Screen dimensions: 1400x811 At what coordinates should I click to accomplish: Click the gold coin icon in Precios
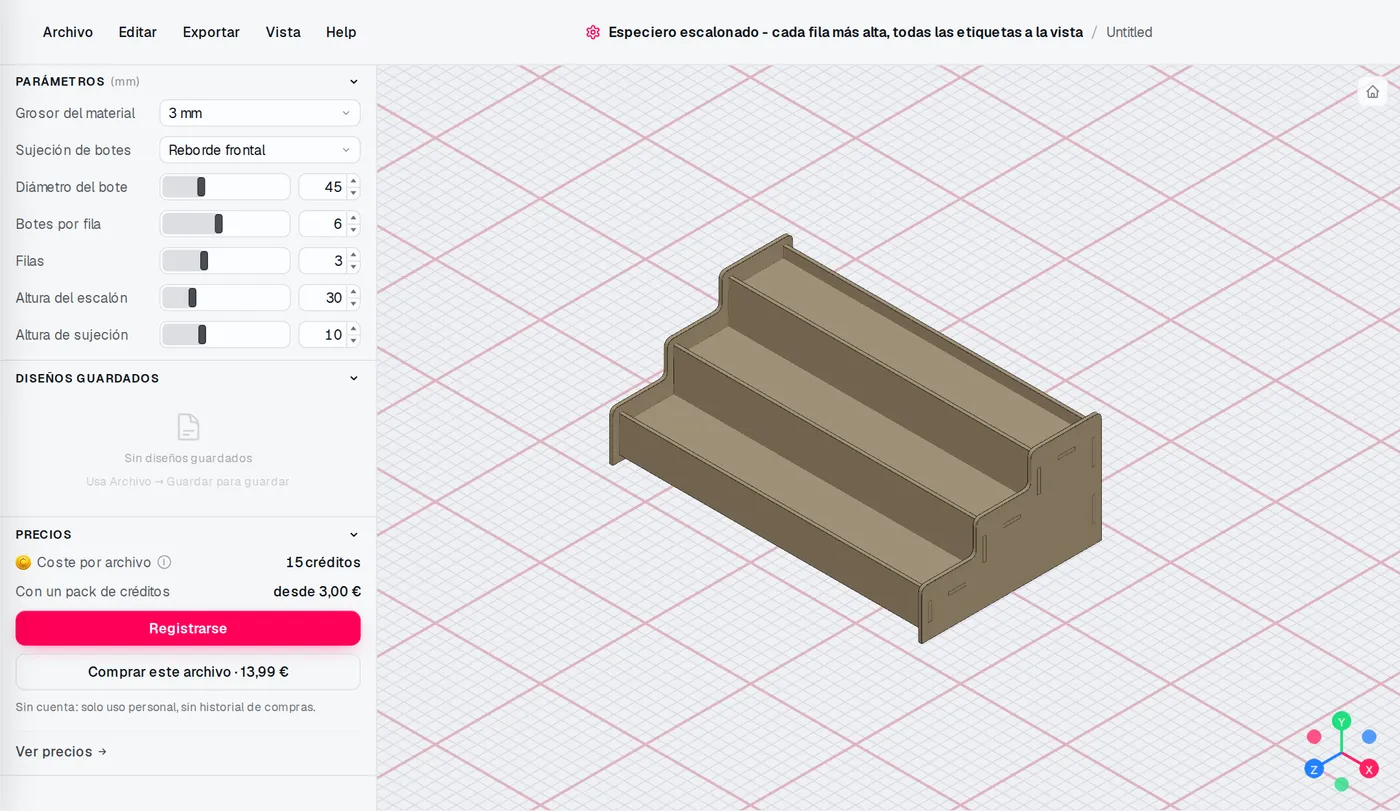tap(24, 563)
